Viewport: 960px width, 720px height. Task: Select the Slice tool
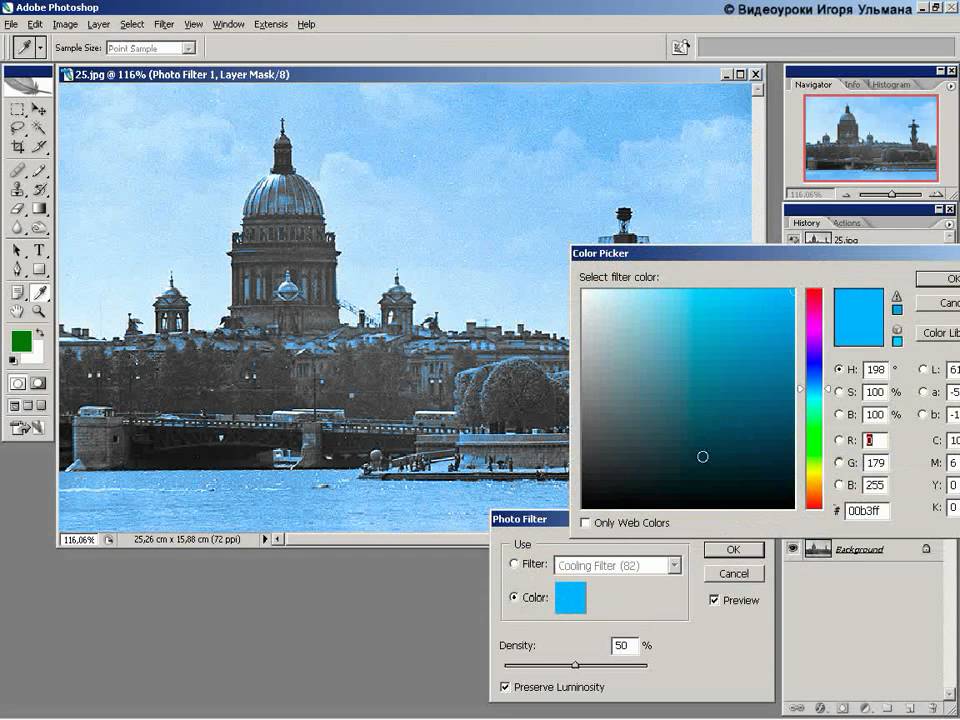(x=39, y=146)
